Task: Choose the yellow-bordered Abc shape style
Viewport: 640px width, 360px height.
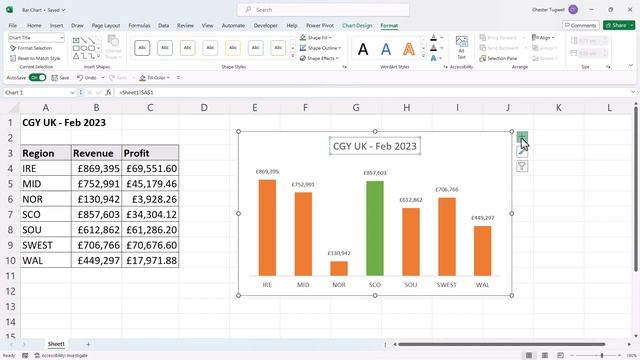Action: 233,48
